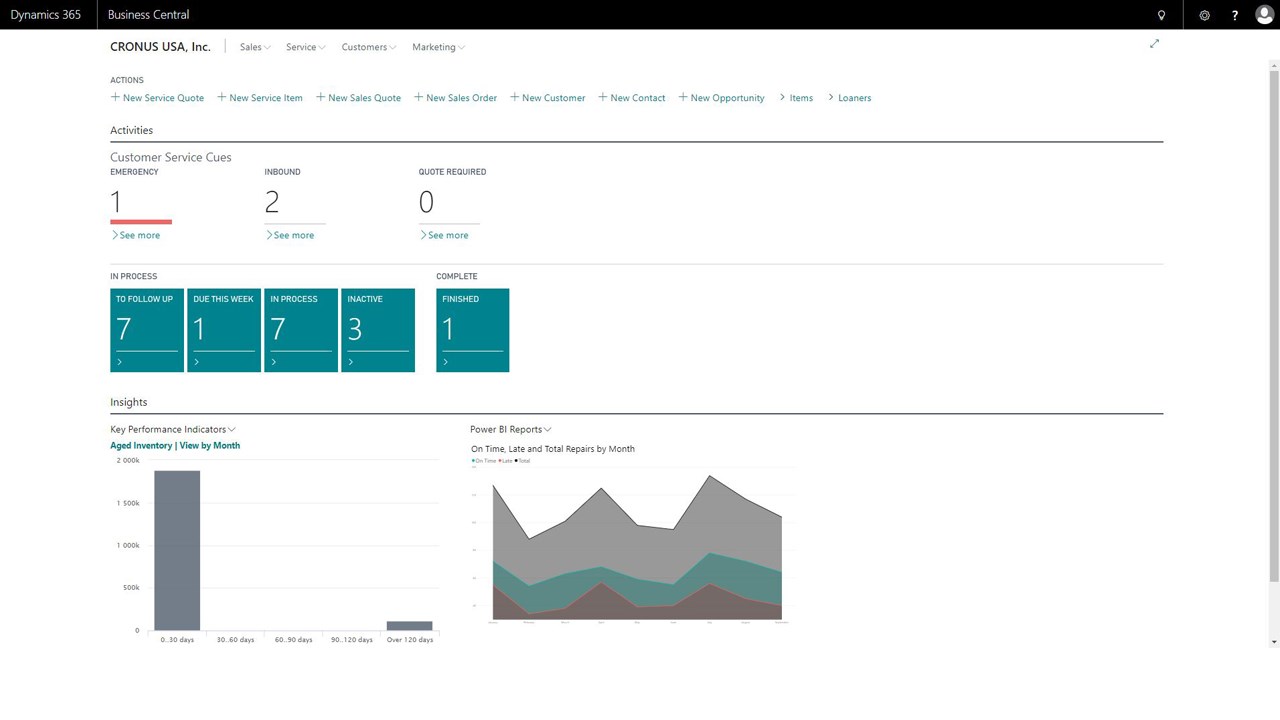
Task: Click the plus icon for New Contact
Action: click(603, 97)
